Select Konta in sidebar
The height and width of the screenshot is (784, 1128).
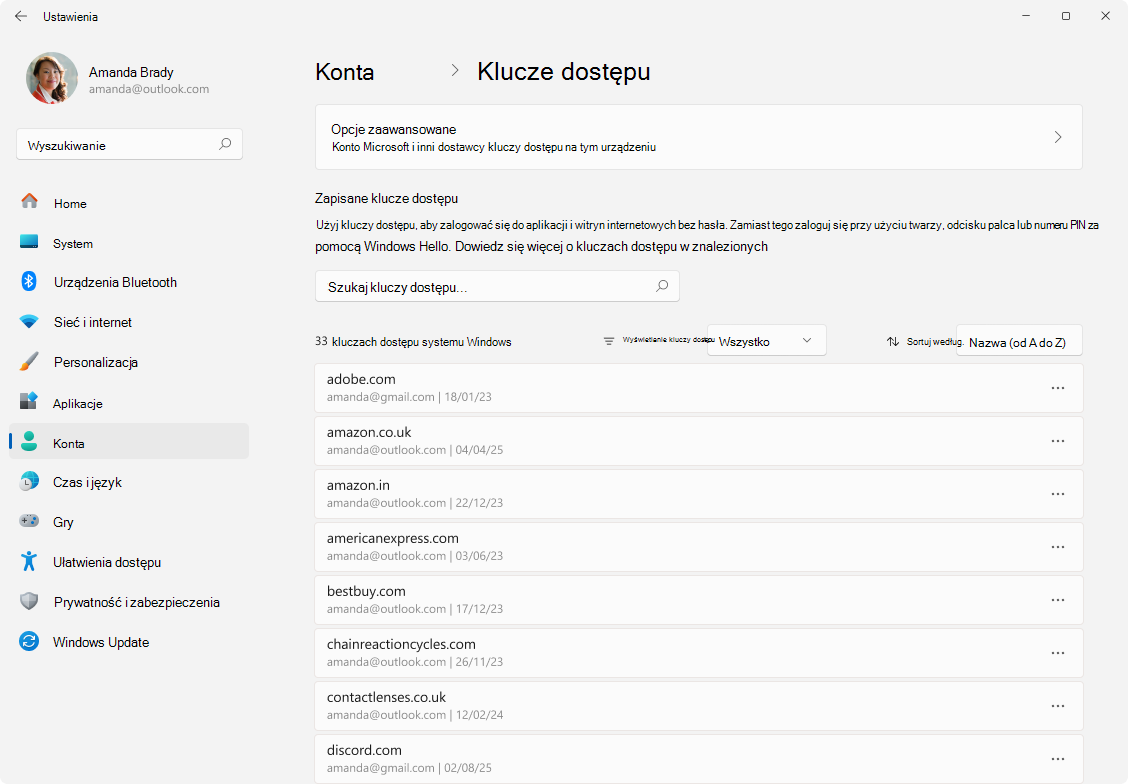tap(129, 442)
